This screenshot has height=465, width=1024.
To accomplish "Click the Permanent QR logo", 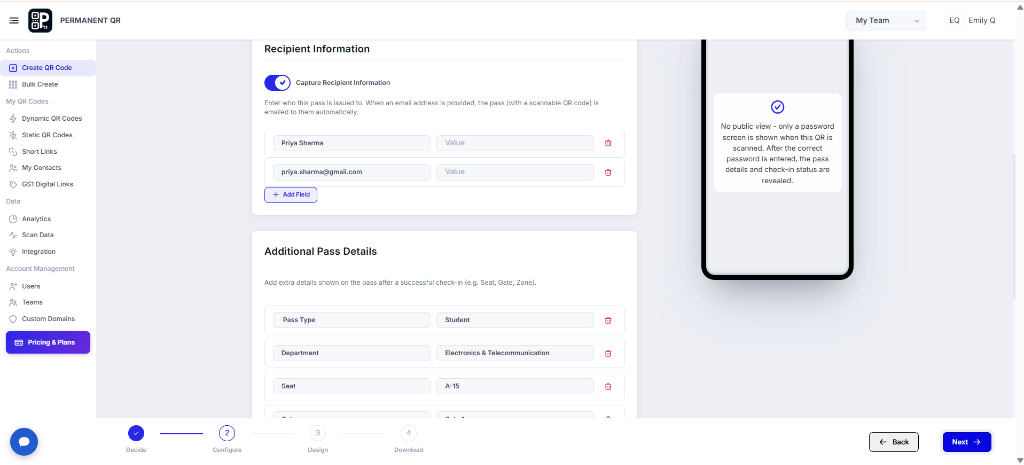I will click(40, 21).
